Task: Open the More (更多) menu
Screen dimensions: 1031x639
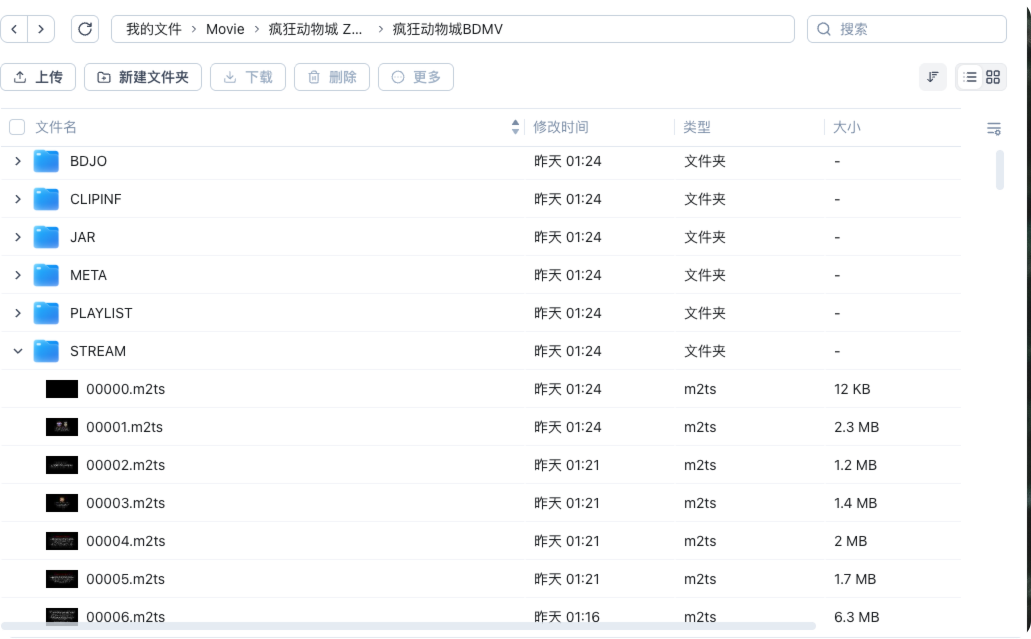Action: (x=416, y=77)
